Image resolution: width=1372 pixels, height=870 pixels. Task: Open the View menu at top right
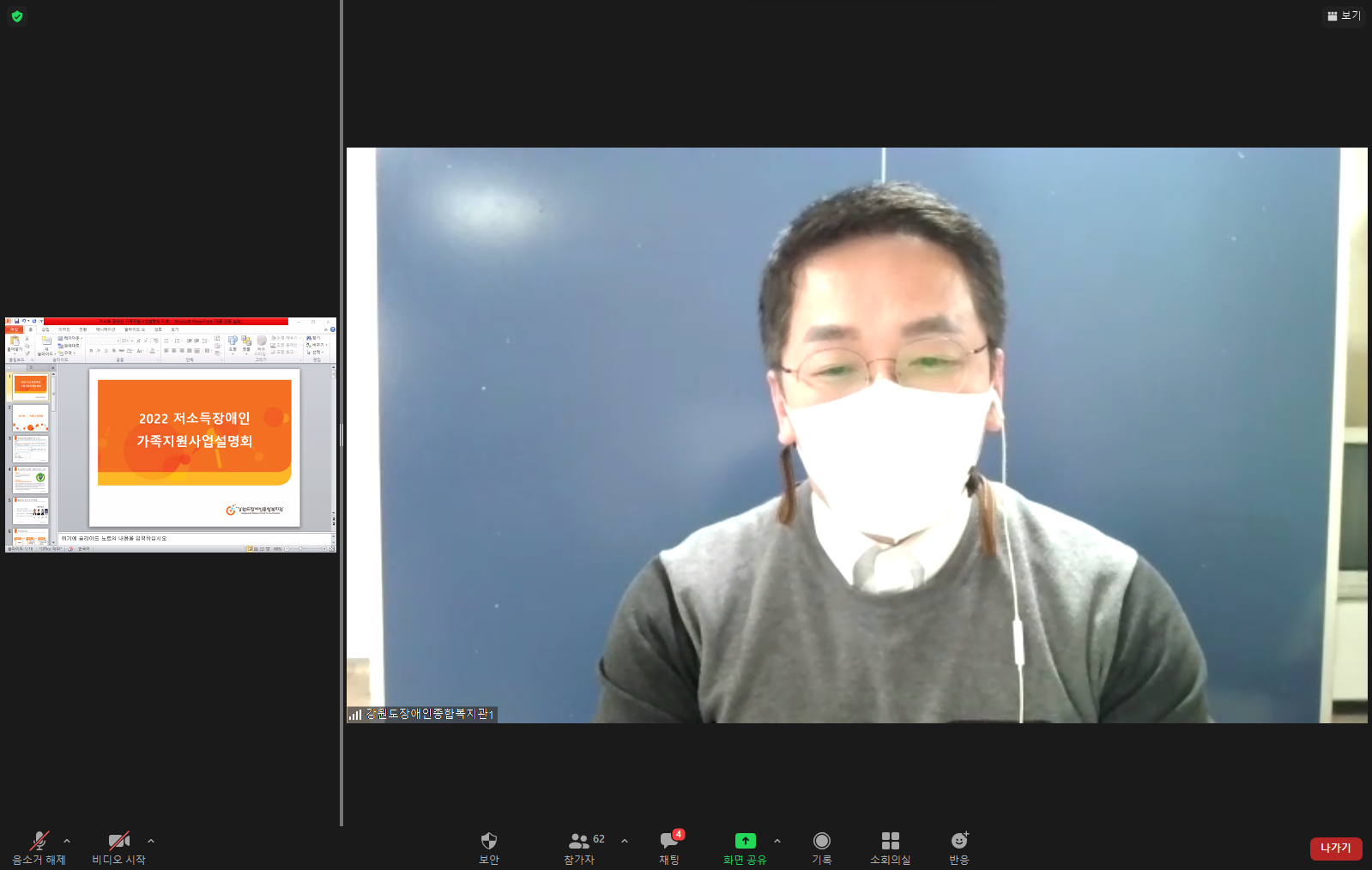[x=1344, y=15]
